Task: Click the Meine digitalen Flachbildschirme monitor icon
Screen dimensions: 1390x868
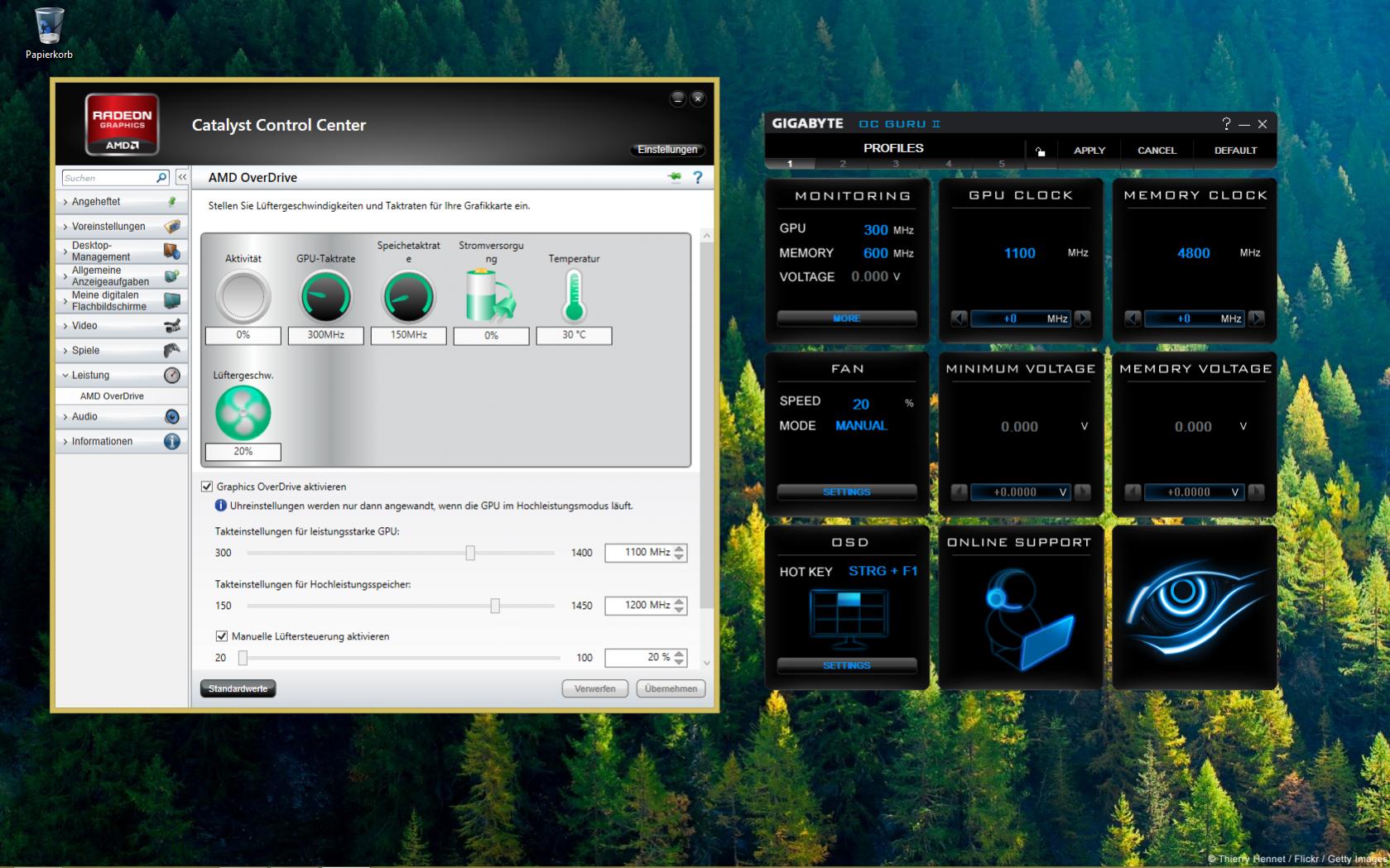Action: click(172, 301)
